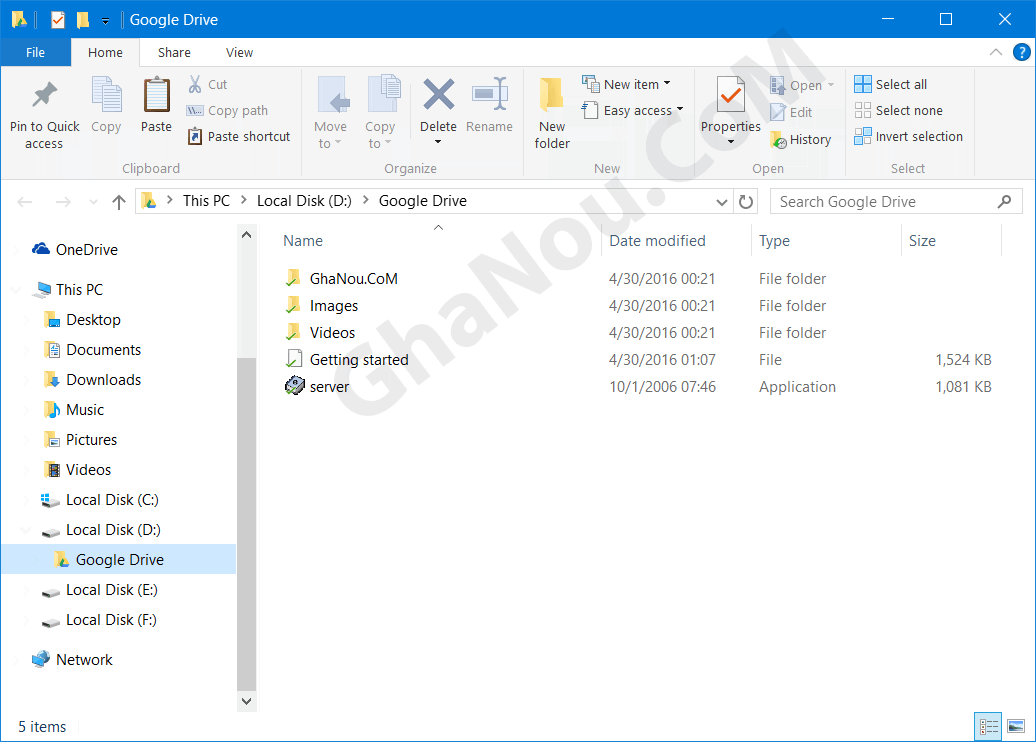The image size is (1036, 742).
Task: Click navigation pane scrollbar up arrow
Action: click(x=246, y=235)
